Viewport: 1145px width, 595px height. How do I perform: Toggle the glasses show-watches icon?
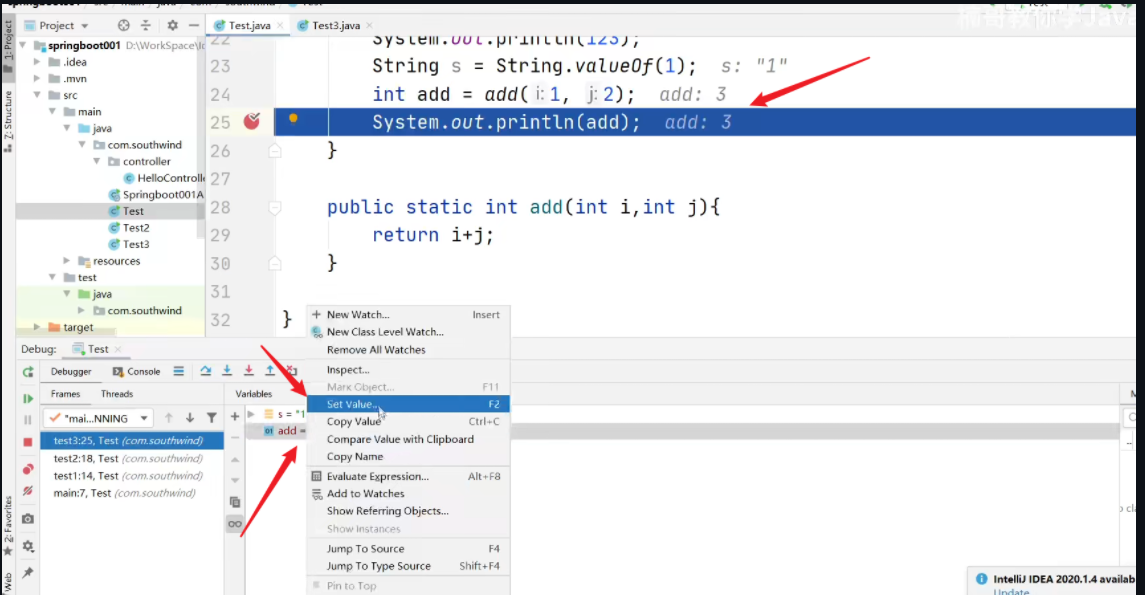tap(234, 524)
